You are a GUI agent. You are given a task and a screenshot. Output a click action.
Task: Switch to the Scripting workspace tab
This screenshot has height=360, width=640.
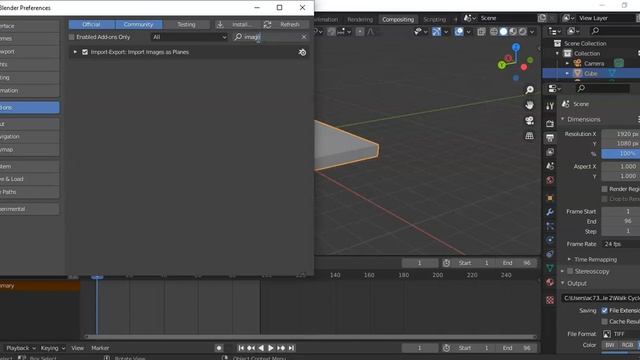[434, 19]
